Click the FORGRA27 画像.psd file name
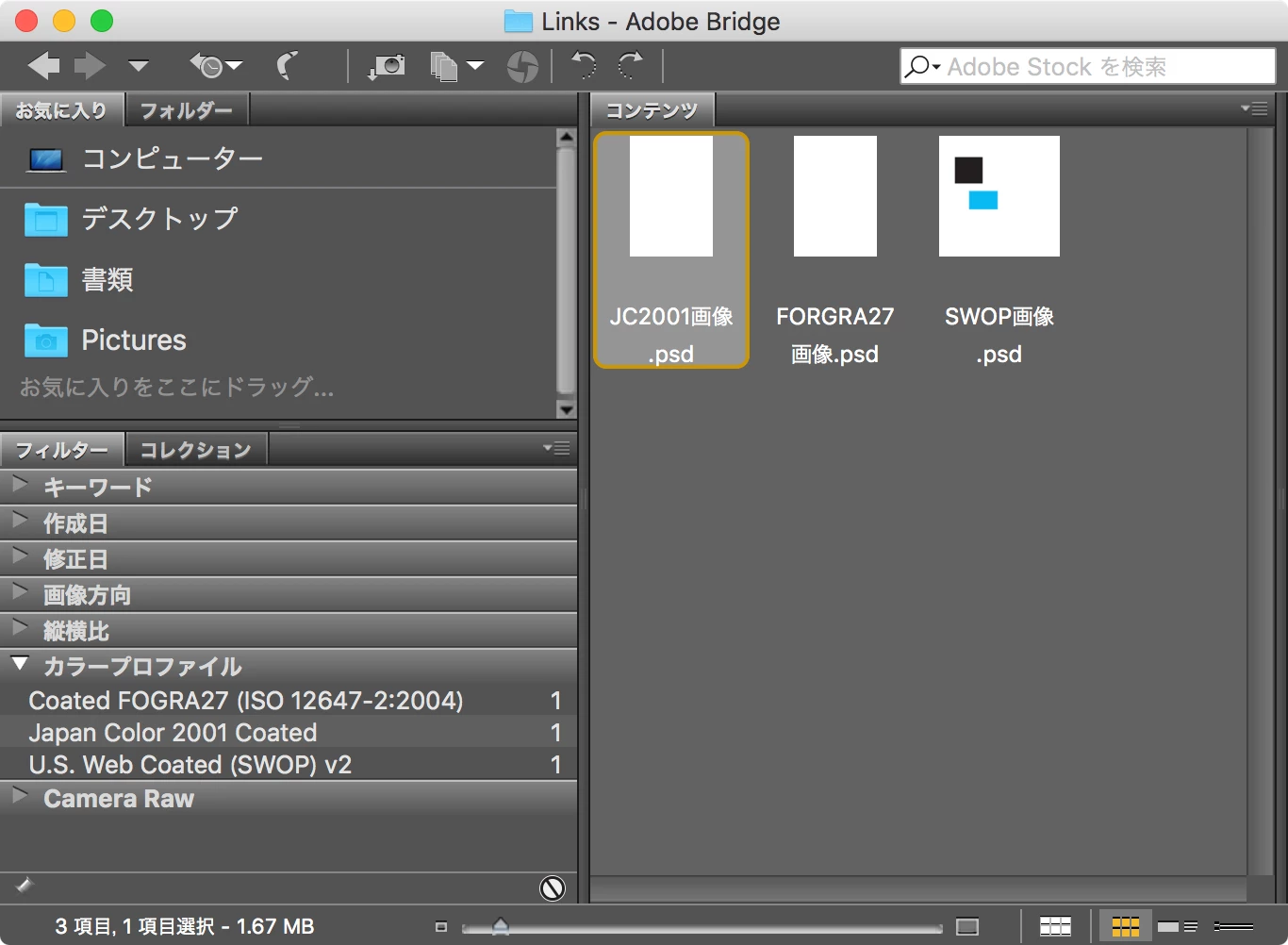Image resolution: width=1288 pixels, height=945 pixels. [835, 336]
